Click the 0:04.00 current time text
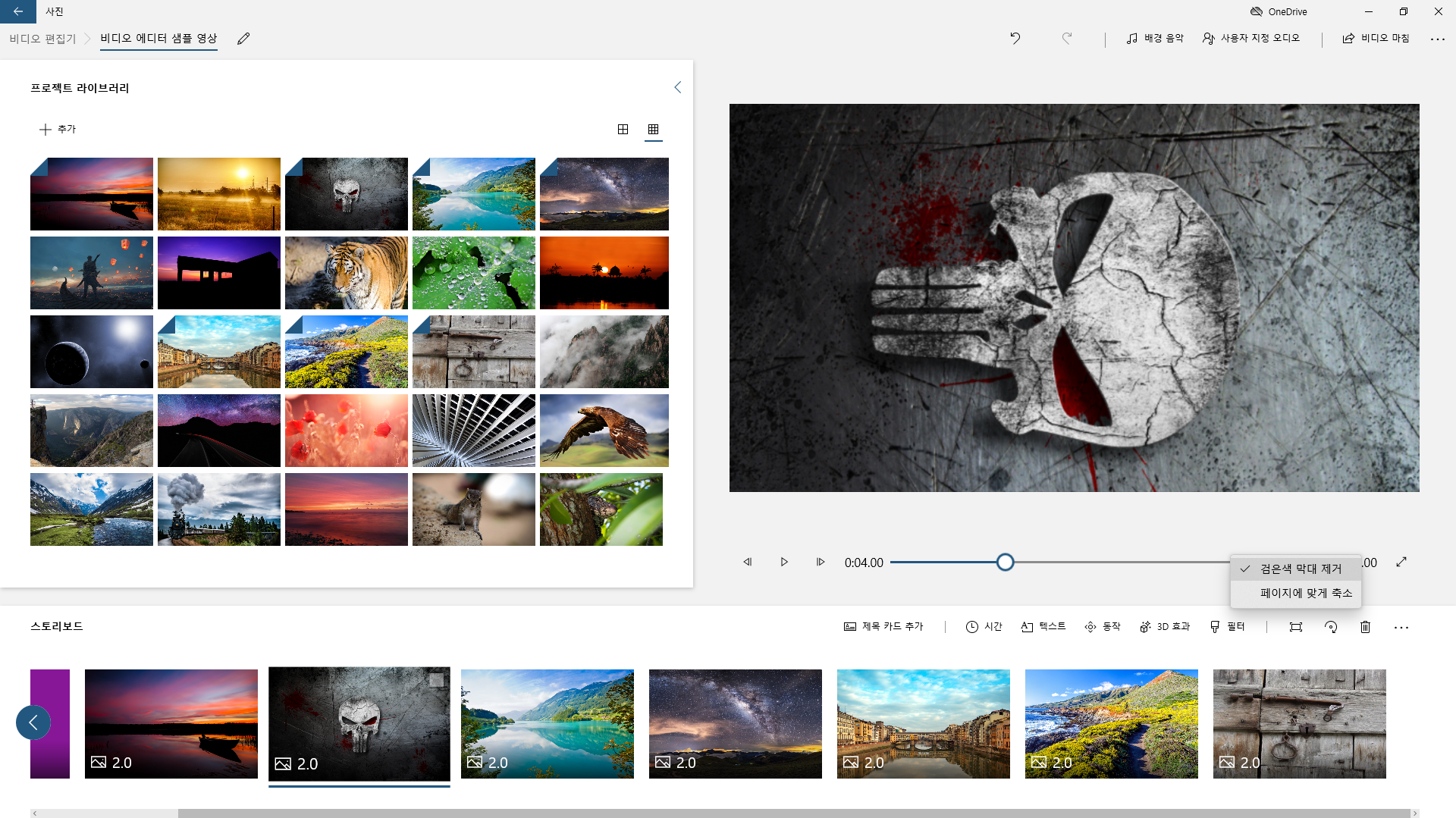Image resolution: width=1456 pixels, height=818 pixels. (x=864, y=563)
